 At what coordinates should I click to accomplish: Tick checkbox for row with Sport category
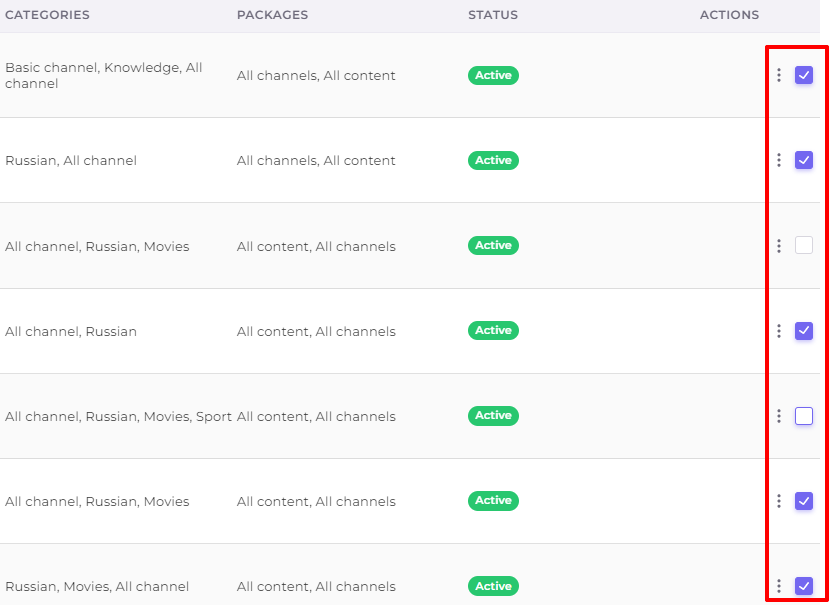[x=804, y=416]
